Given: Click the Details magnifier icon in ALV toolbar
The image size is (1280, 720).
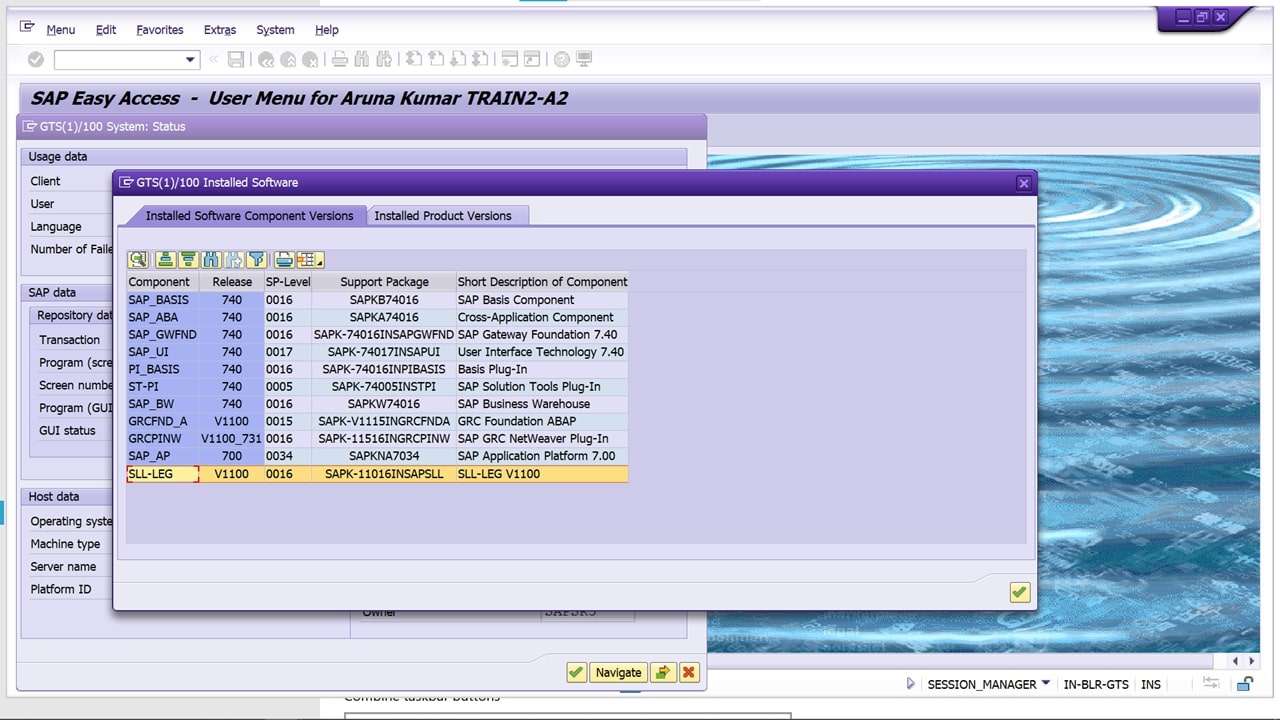Looking at the screenshot, I should pos(138,260).
